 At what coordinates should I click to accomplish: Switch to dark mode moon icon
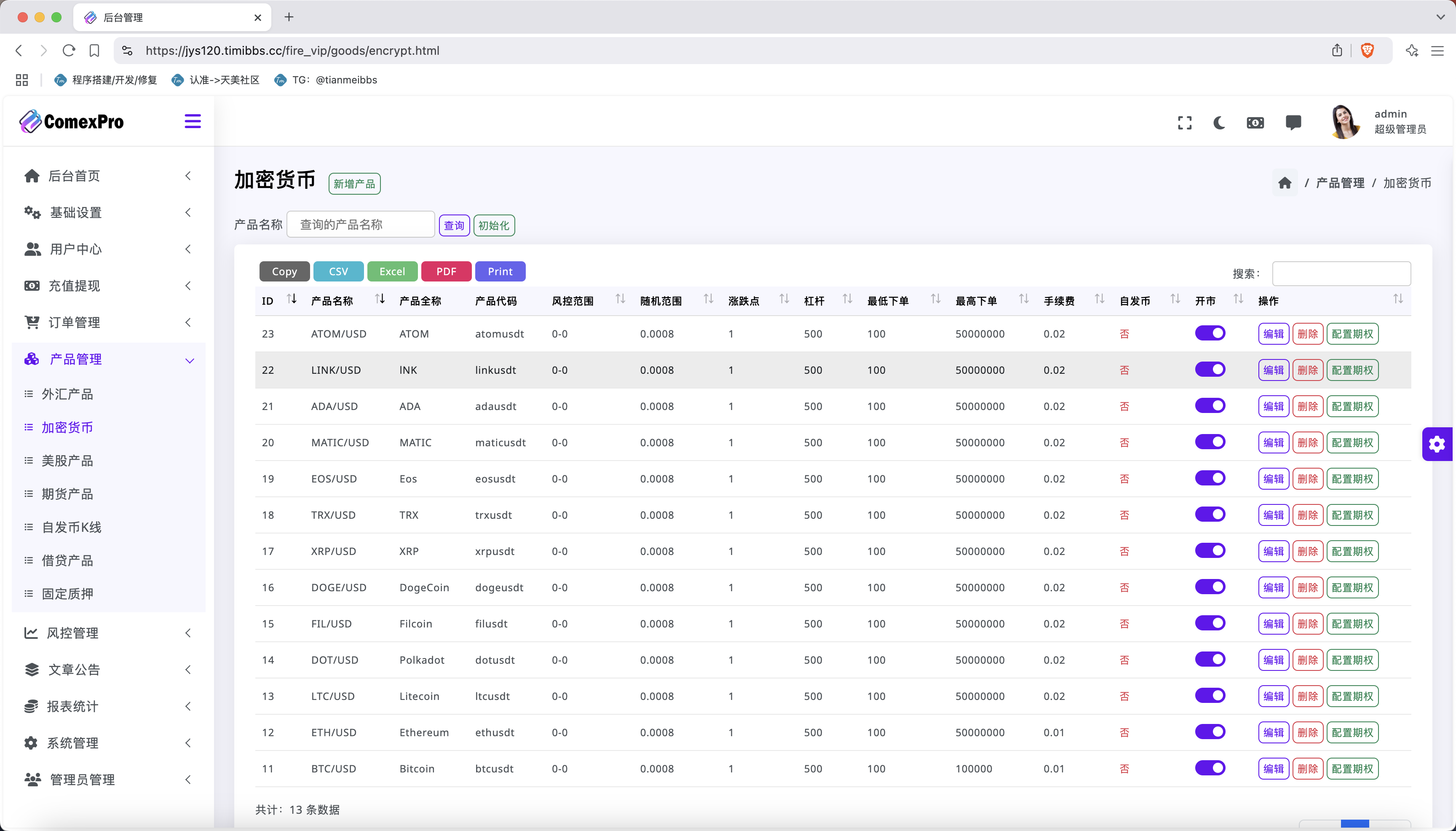[1219, 123]
